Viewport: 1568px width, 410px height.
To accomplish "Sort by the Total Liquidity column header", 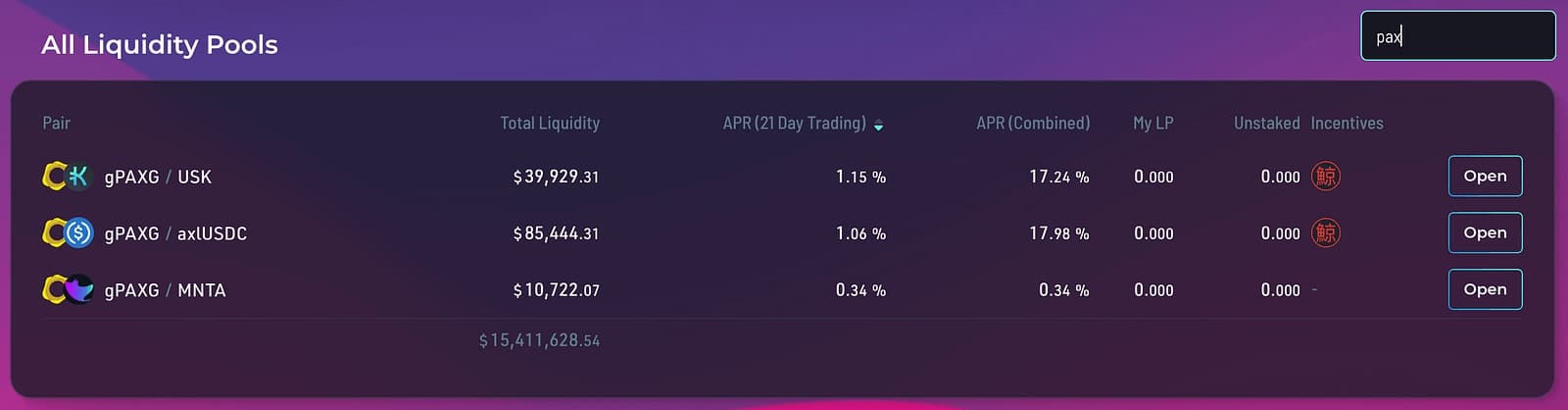I will click(550, 123).
